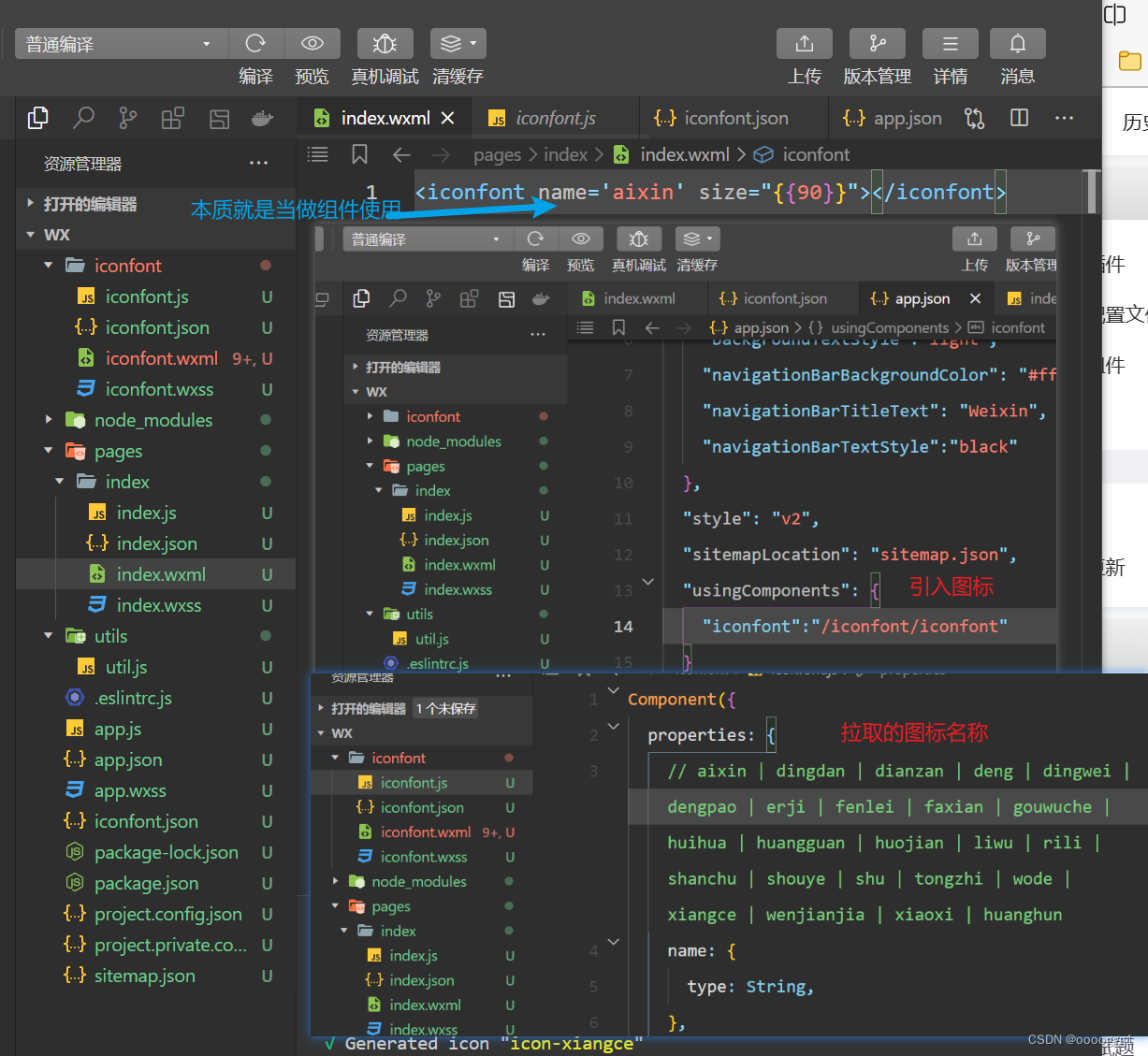Open index.json file in main explorer
Viewport: 1148px width, 1056px height.
click(155, 543)
